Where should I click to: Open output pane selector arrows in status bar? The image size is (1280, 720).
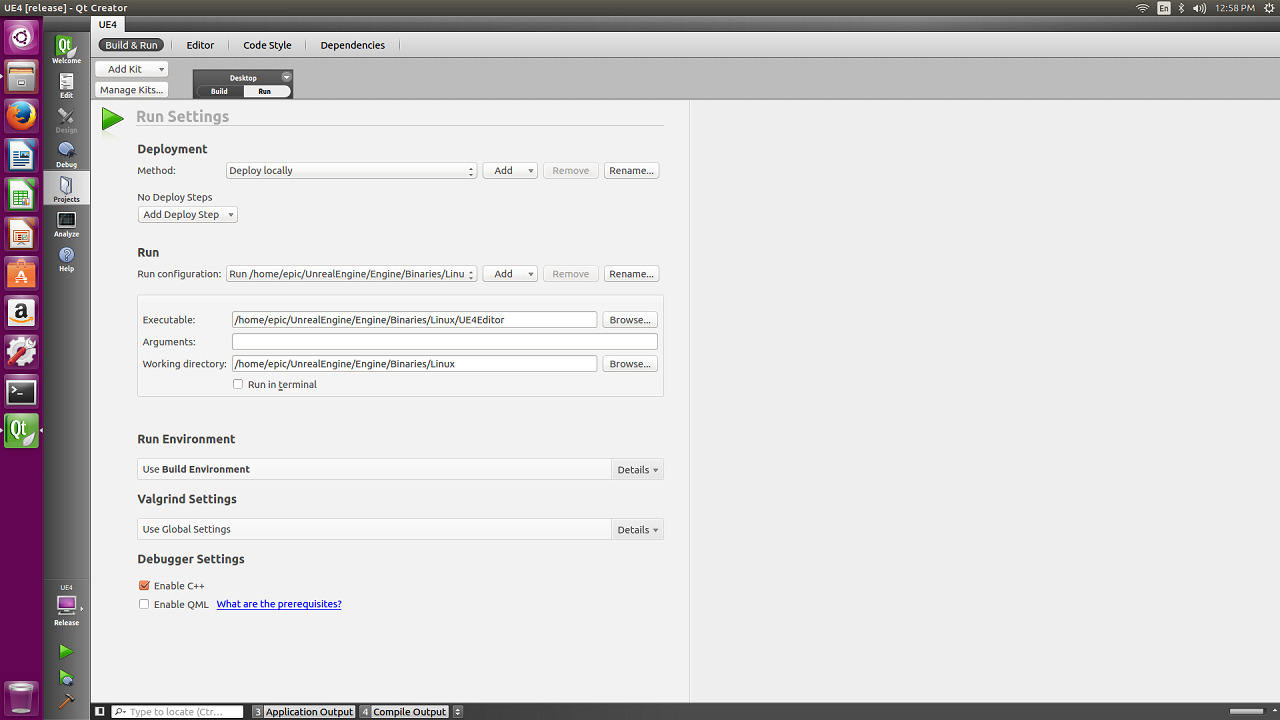click(x=458, y=712)
